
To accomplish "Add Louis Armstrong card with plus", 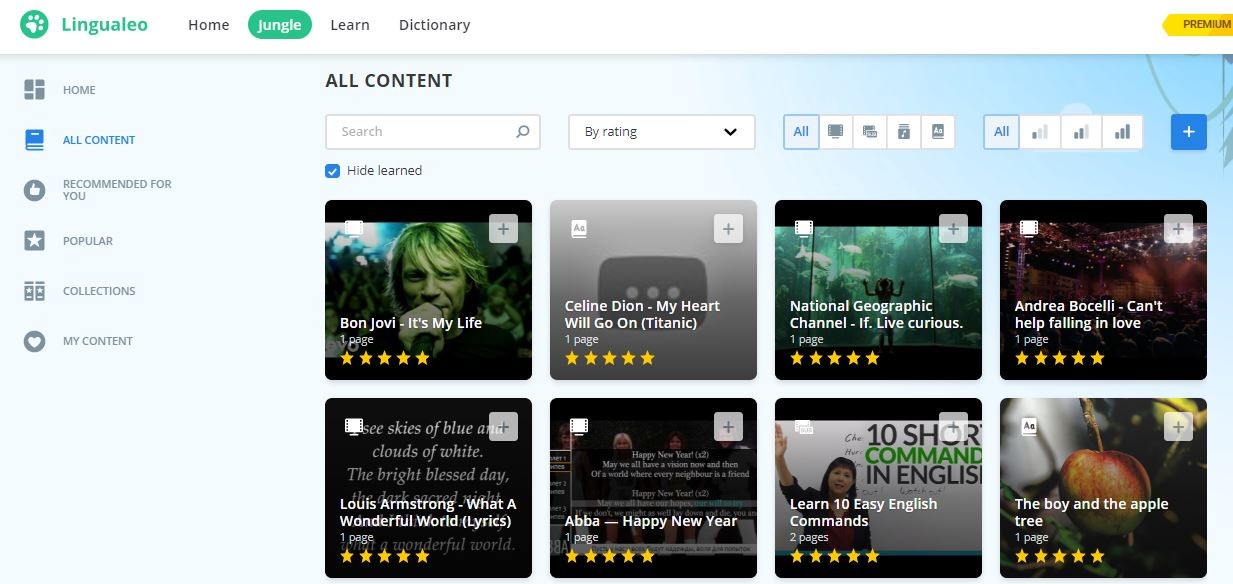I will pos(503,427).
